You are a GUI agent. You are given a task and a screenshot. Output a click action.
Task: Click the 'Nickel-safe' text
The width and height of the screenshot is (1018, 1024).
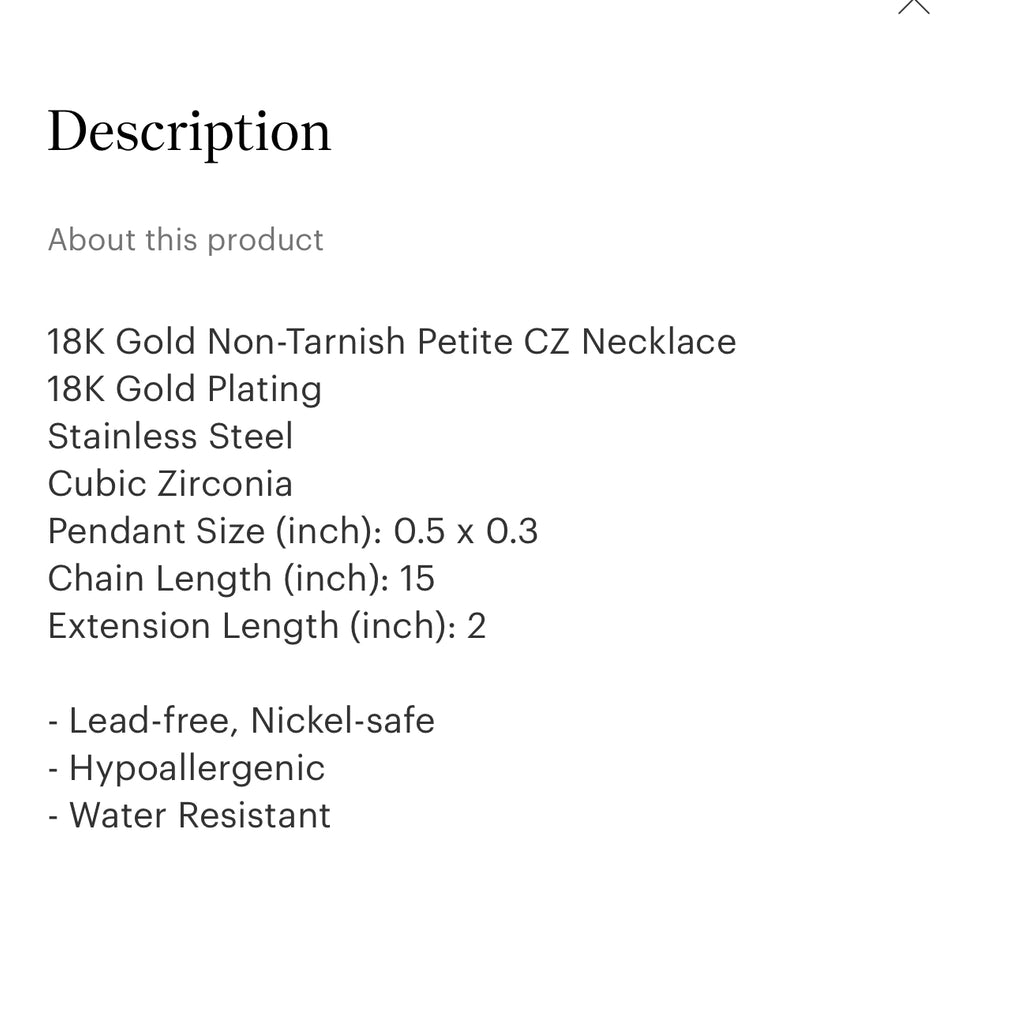click(343, 720)
